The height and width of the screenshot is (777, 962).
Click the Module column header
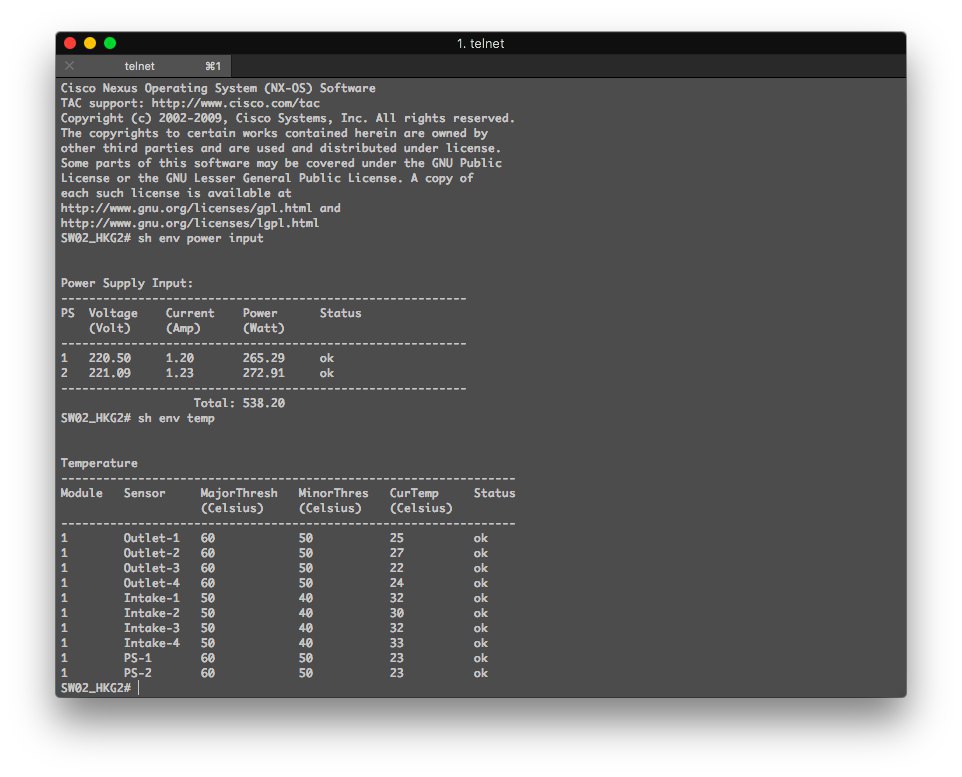click(82, 493)
